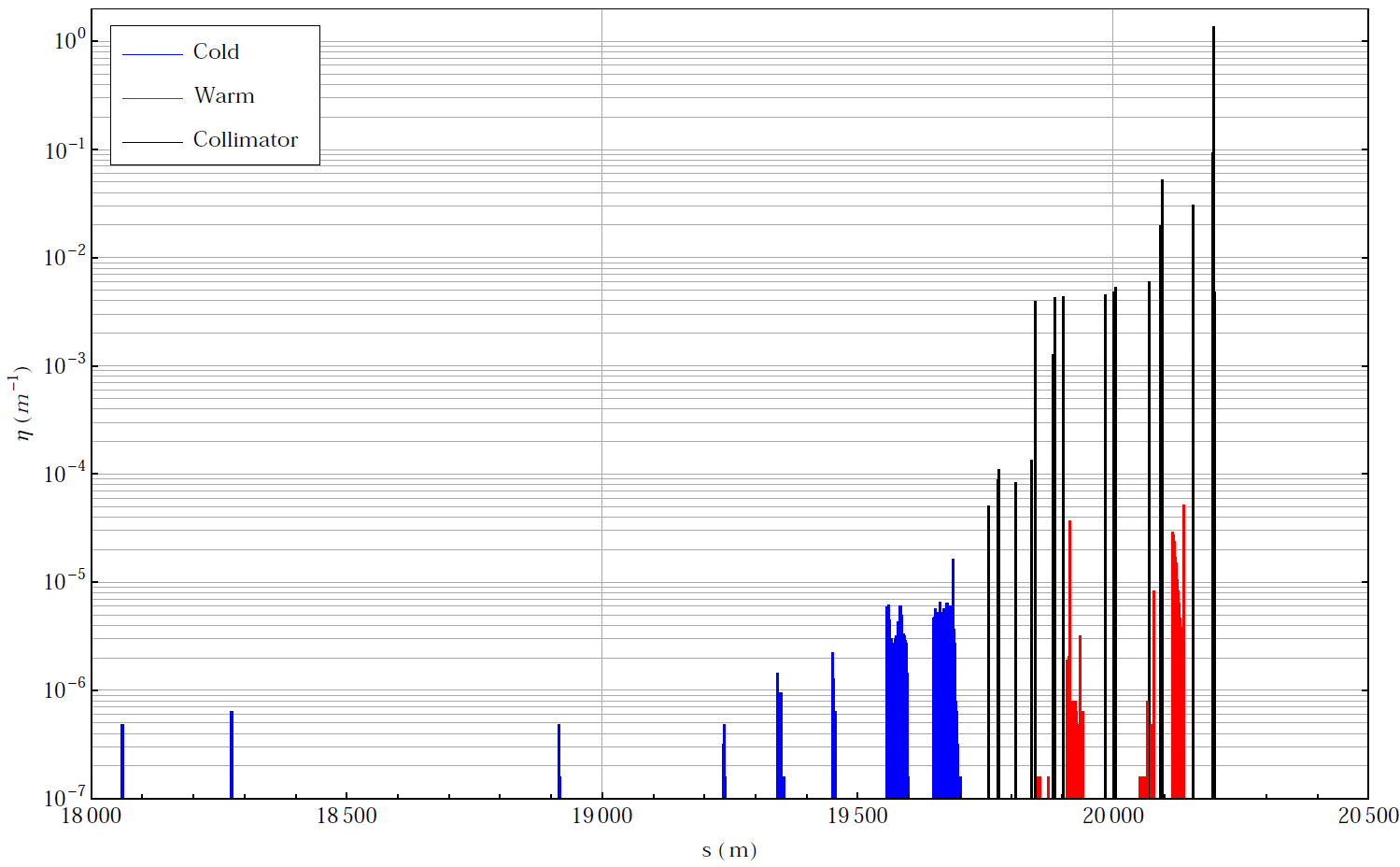
Task: Click the leftmost blue bar just past 18 000
Action: point(122,761)
